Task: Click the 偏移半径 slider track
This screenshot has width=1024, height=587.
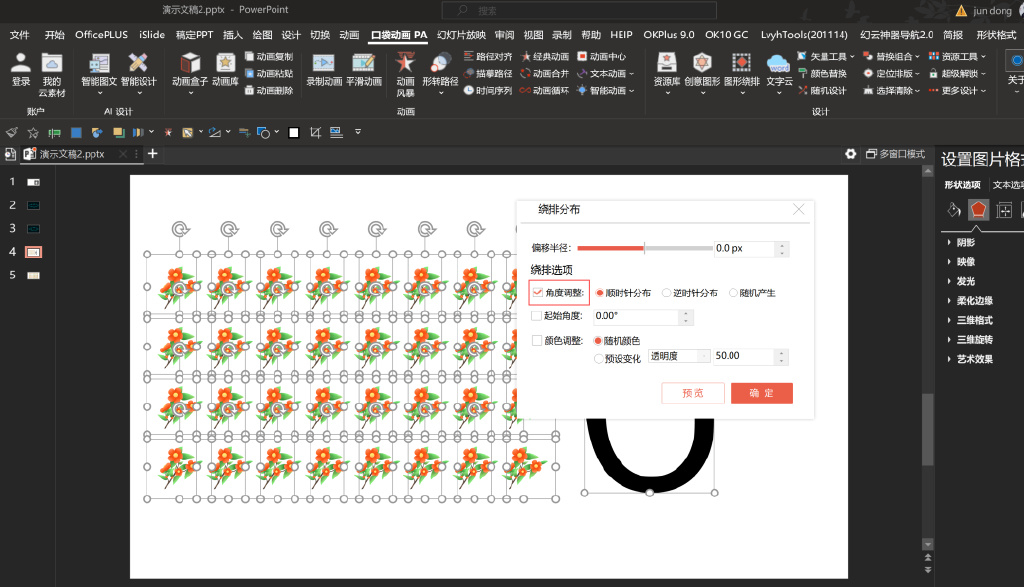Action: pyautogui.click(x=644, y=248)
